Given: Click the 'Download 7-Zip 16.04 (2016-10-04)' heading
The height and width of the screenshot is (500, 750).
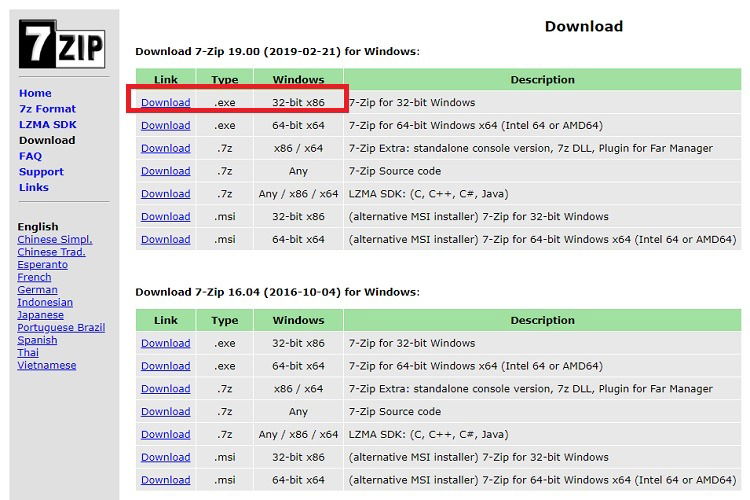Looking at the screenshot, I should pos(277,292).
